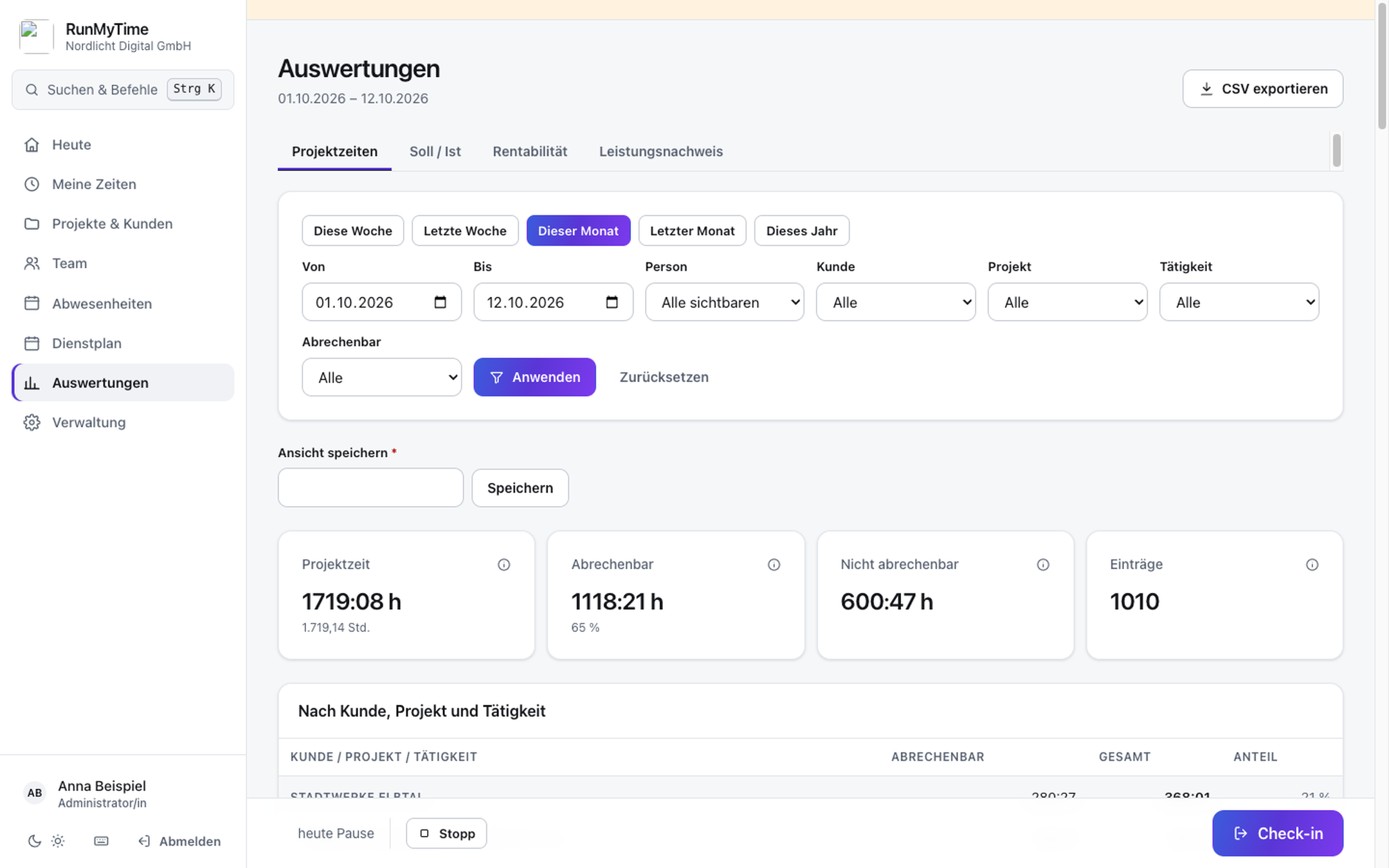Select the Dieser Monat range
The image size is (1389, 868).
click(x=578, y=231)
